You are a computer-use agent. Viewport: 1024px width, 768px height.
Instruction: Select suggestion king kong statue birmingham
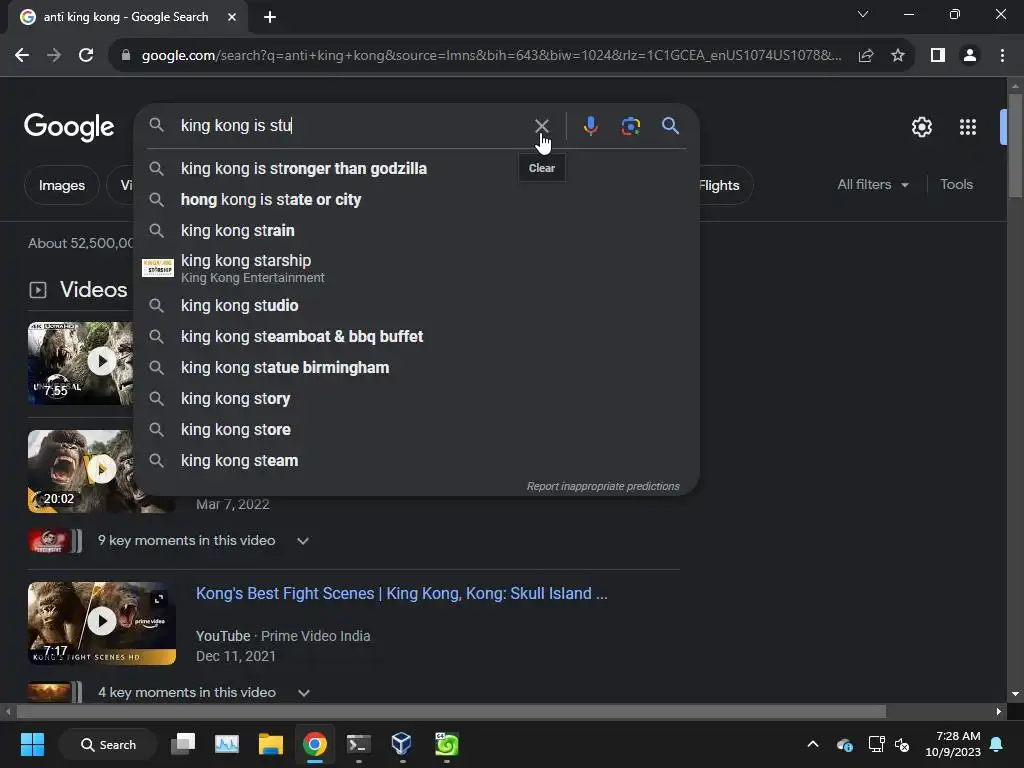(416, 368)
